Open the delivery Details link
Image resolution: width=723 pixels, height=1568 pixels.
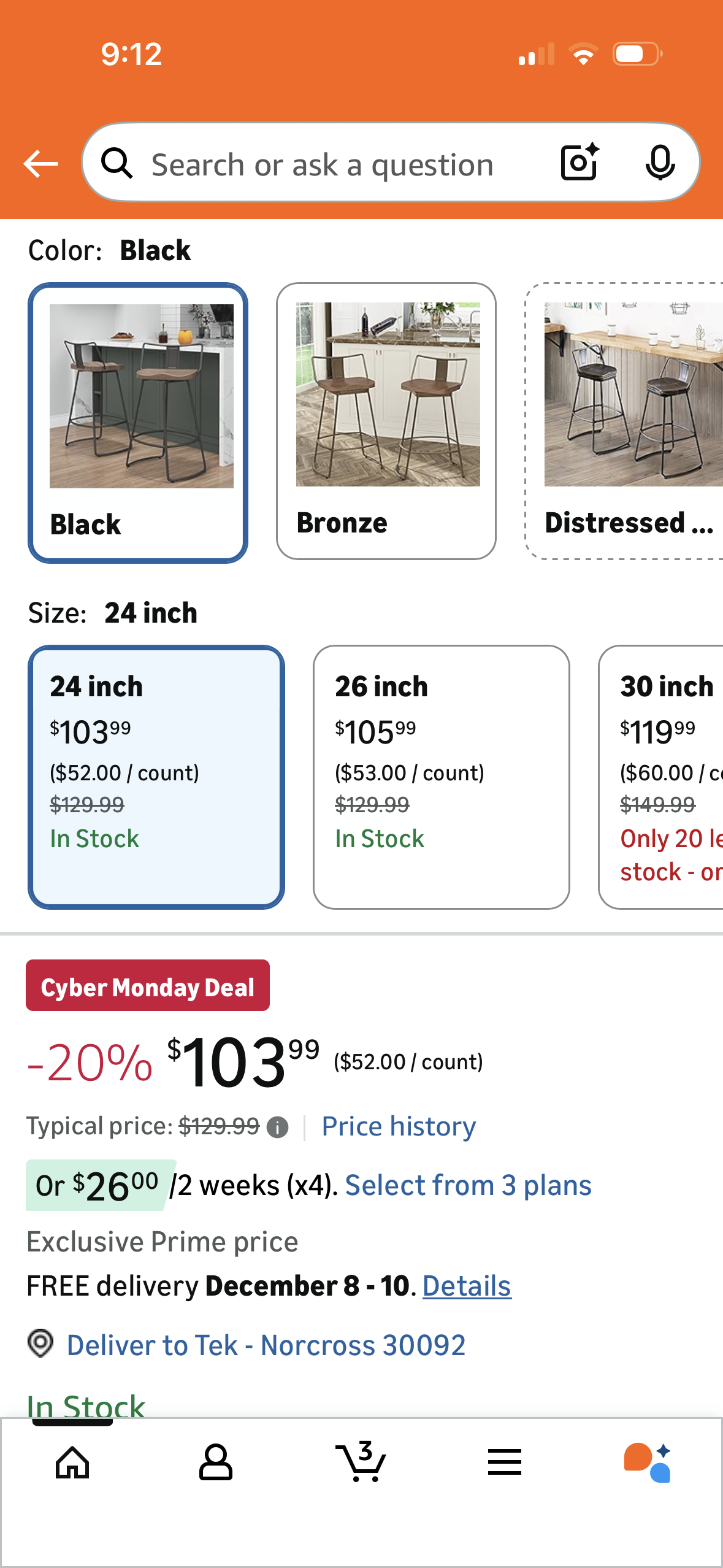[x=467, y=1286]
